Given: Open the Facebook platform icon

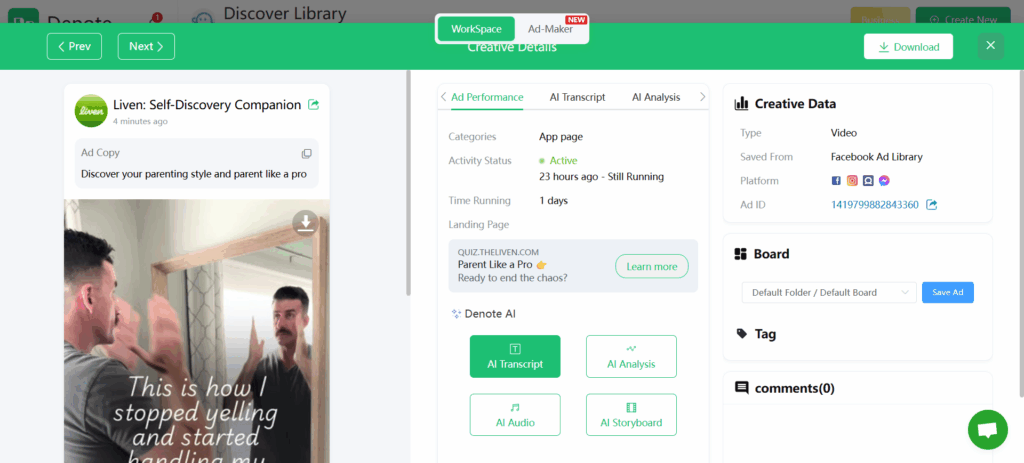Looking at the screenshot, I should pyautogui.click(x=836, y=181).
